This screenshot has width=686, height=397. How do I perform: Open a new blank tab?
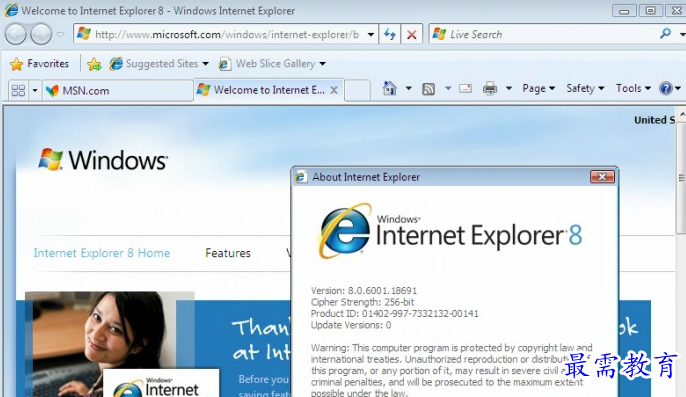click(357, 91)
